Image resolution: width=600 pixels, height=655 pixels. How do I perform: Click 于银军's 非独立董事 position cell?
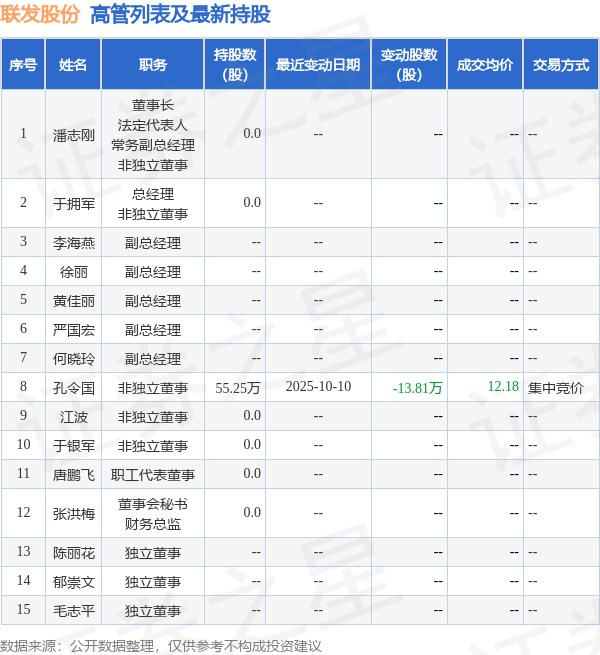(x=153, y=446)
